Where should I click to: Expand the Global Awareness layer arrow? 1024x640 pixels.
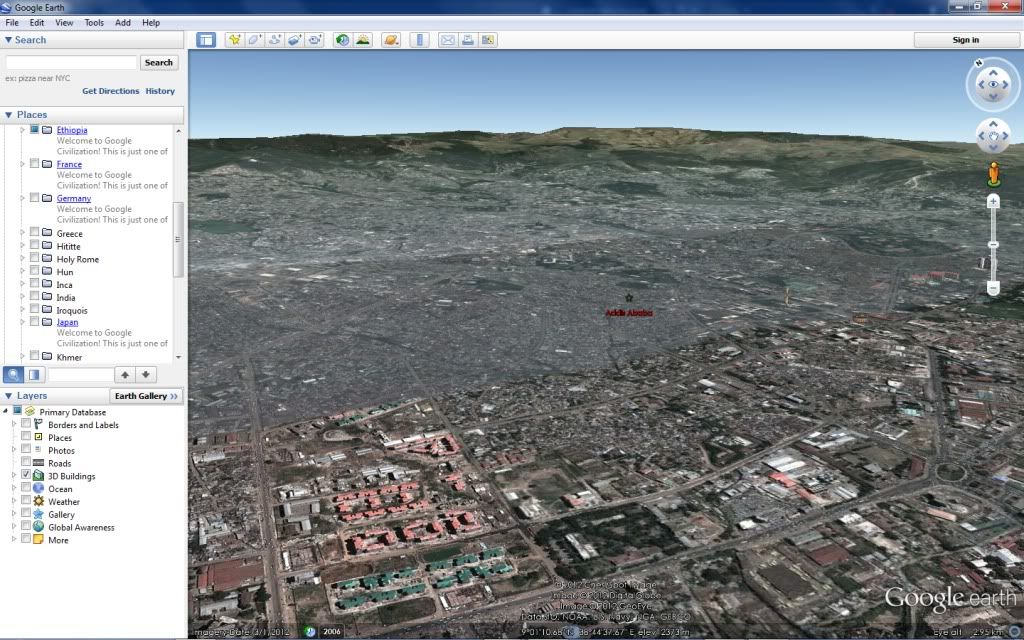point(14,526)
